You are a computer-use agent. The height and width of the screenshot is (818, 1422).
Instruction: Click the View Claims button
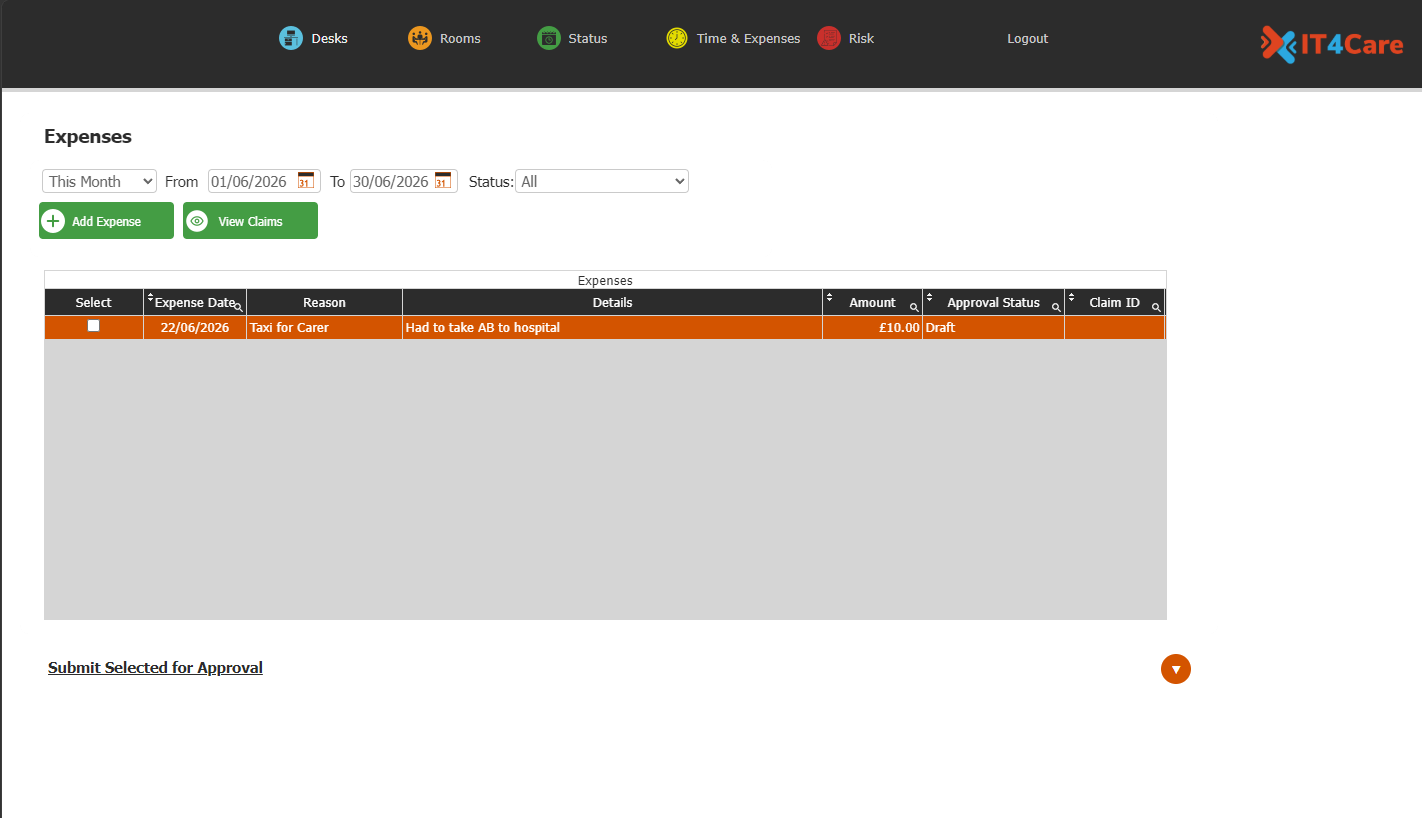click(x=250, y=221)
